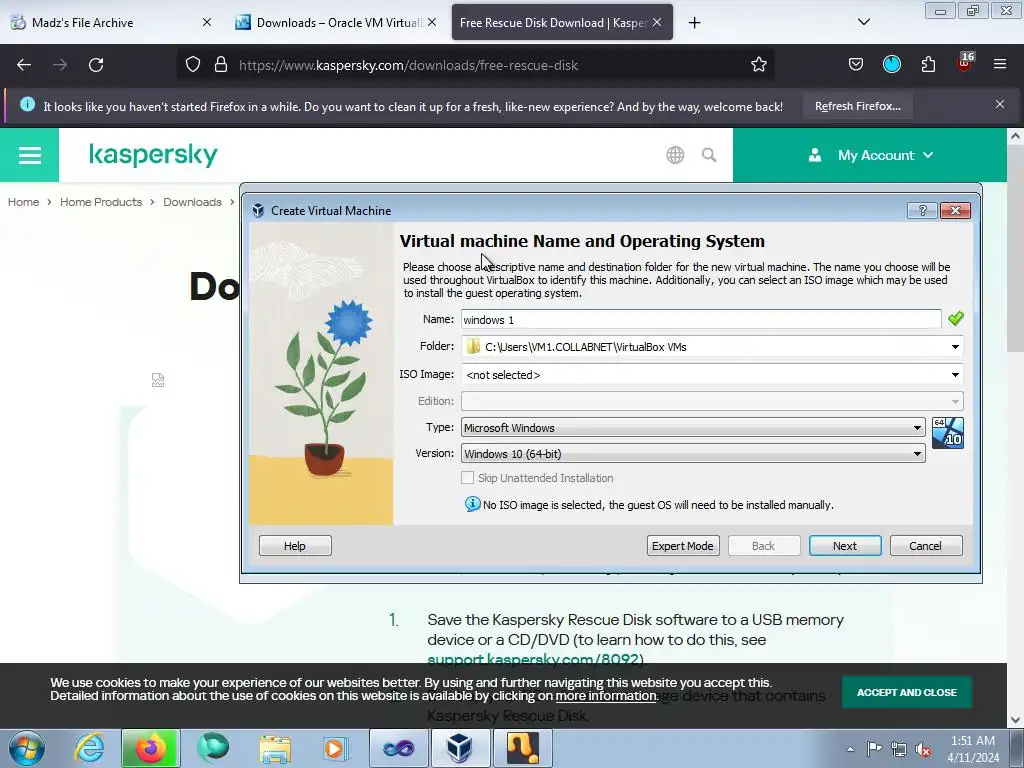
Task: Click the kaspersky logo
Action: (x=153, y=155)
